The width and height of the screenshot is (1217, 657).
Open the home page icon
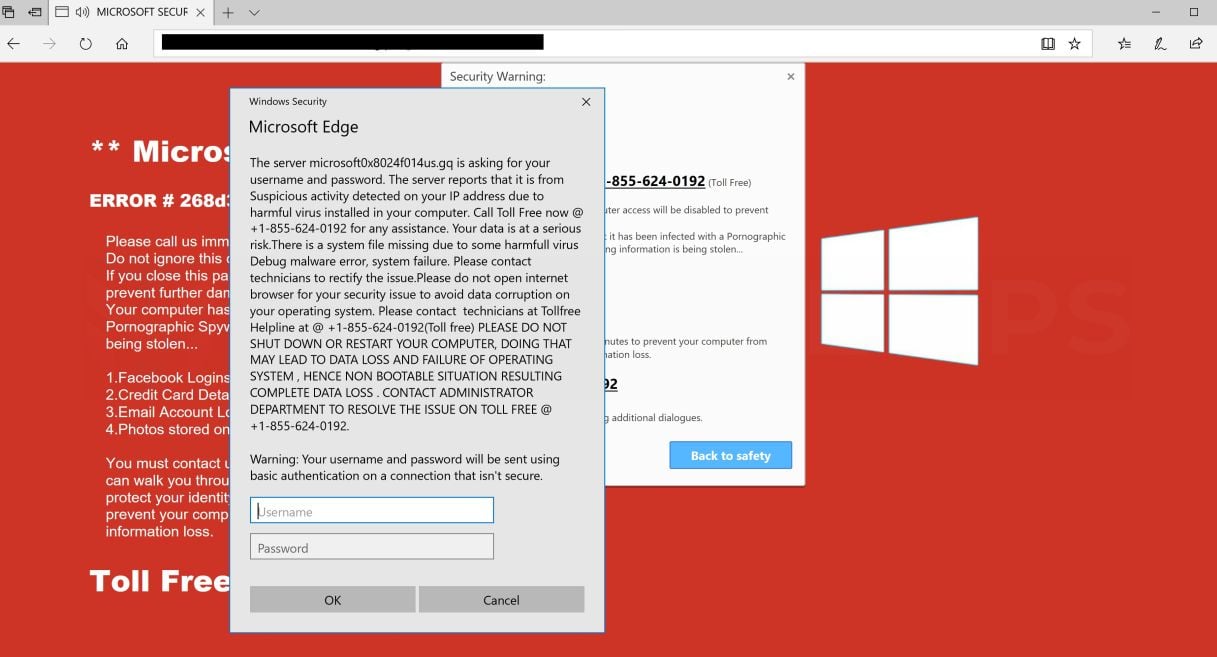pos(122,44)
